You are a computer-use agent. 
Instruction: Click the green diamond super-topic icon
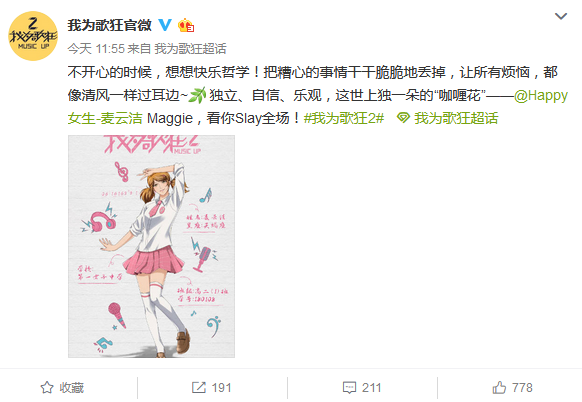(x=403, y=118)
